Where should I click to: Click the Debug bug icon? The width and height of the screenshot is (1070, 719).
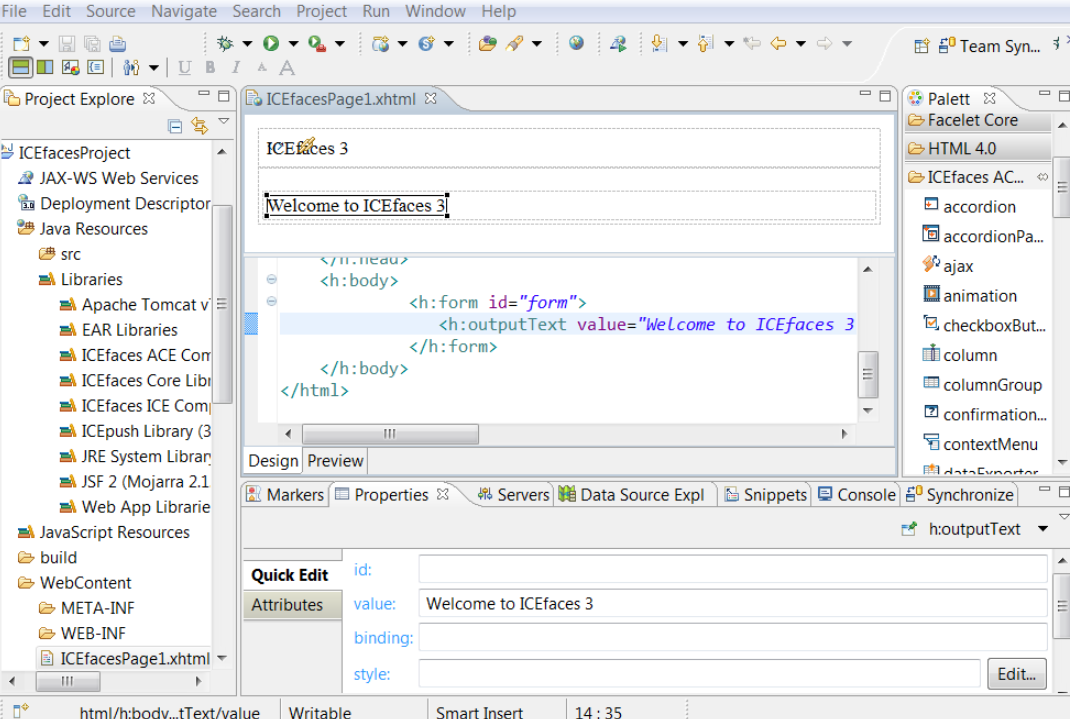point(225,44)
